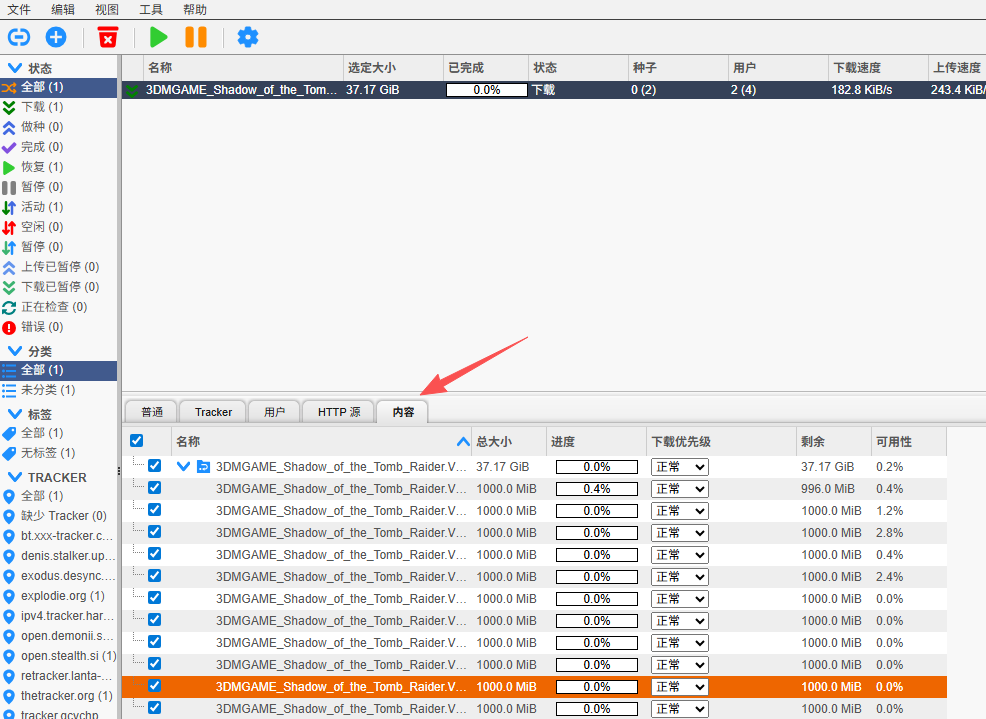This screenshot has height=719, width=986.
Task: Click the green resume play icon
Action: (158, 37)
